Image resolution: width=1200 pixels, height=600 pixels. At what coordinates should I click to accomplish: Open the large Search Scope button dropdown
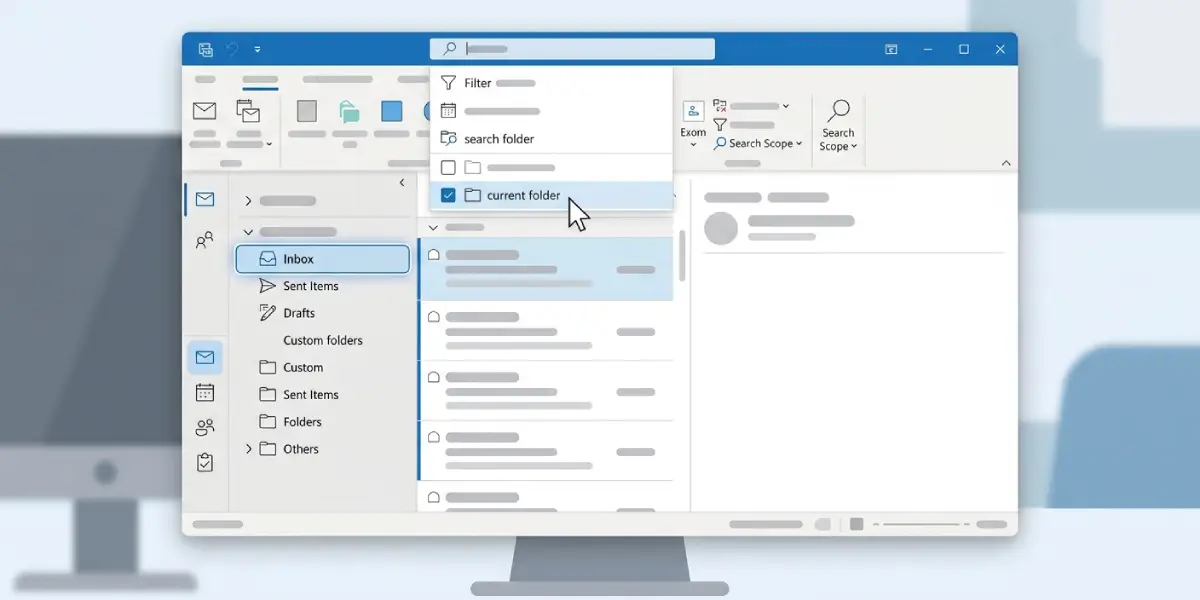[x=854, y=147]
